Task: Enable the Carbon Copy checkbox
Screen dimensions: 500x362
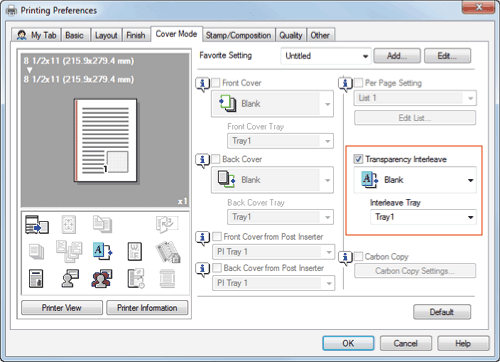Action: [359, 256]
